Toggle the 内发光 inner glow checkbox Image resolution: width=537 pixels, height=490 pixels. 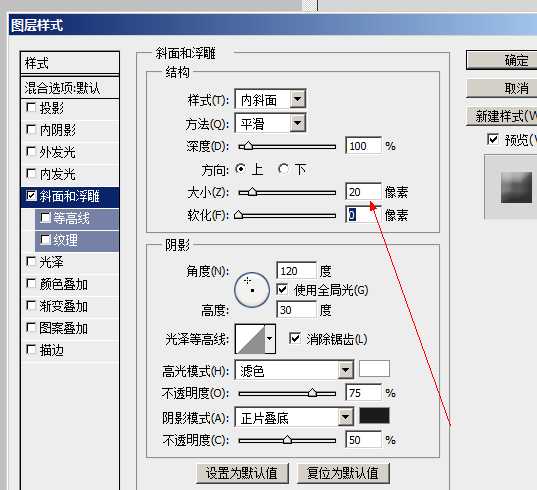tap(31, 174)
